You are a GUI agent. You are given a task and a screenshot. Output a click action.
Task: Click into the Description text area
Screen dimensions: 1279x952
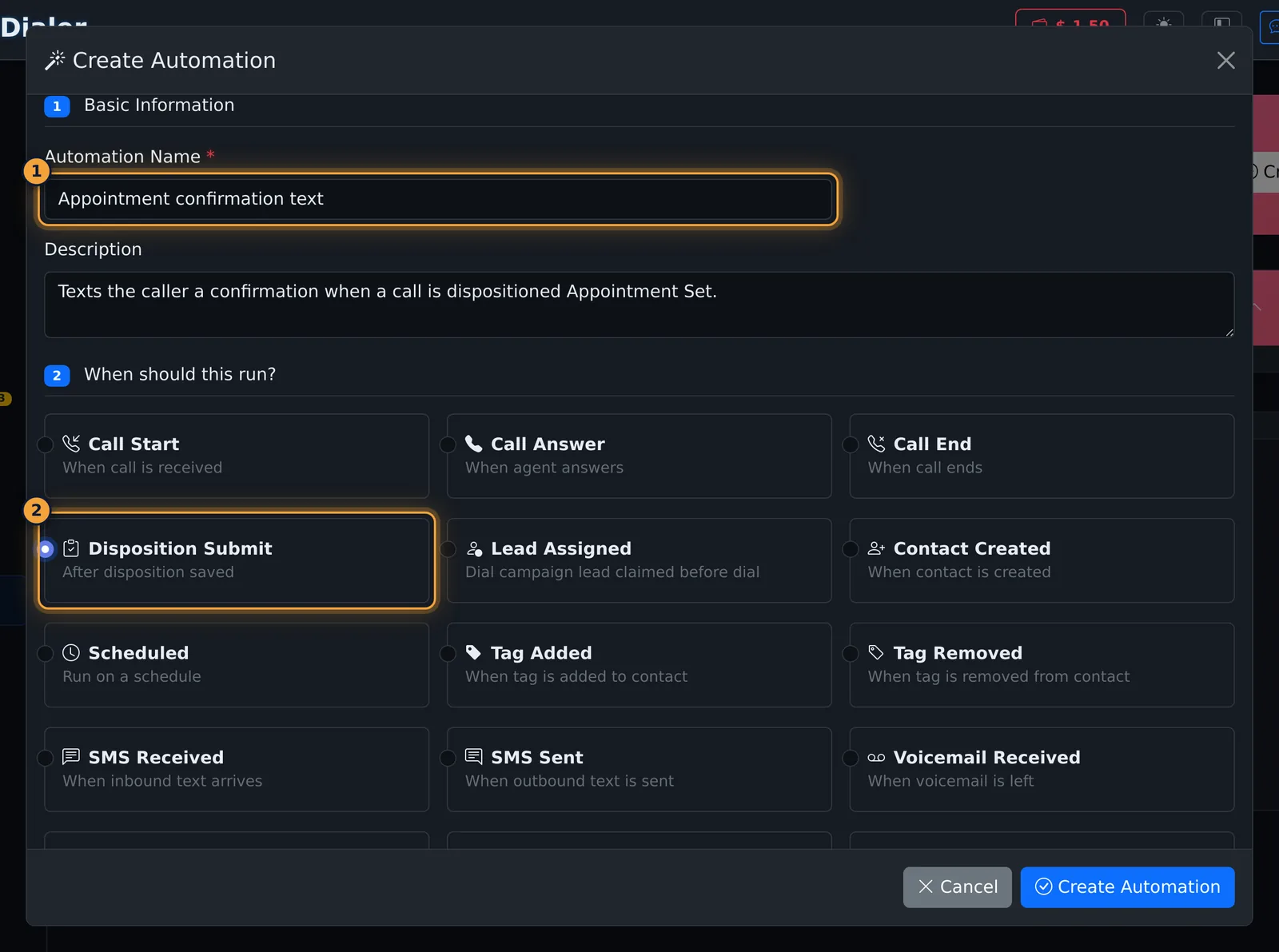[639, 305]
